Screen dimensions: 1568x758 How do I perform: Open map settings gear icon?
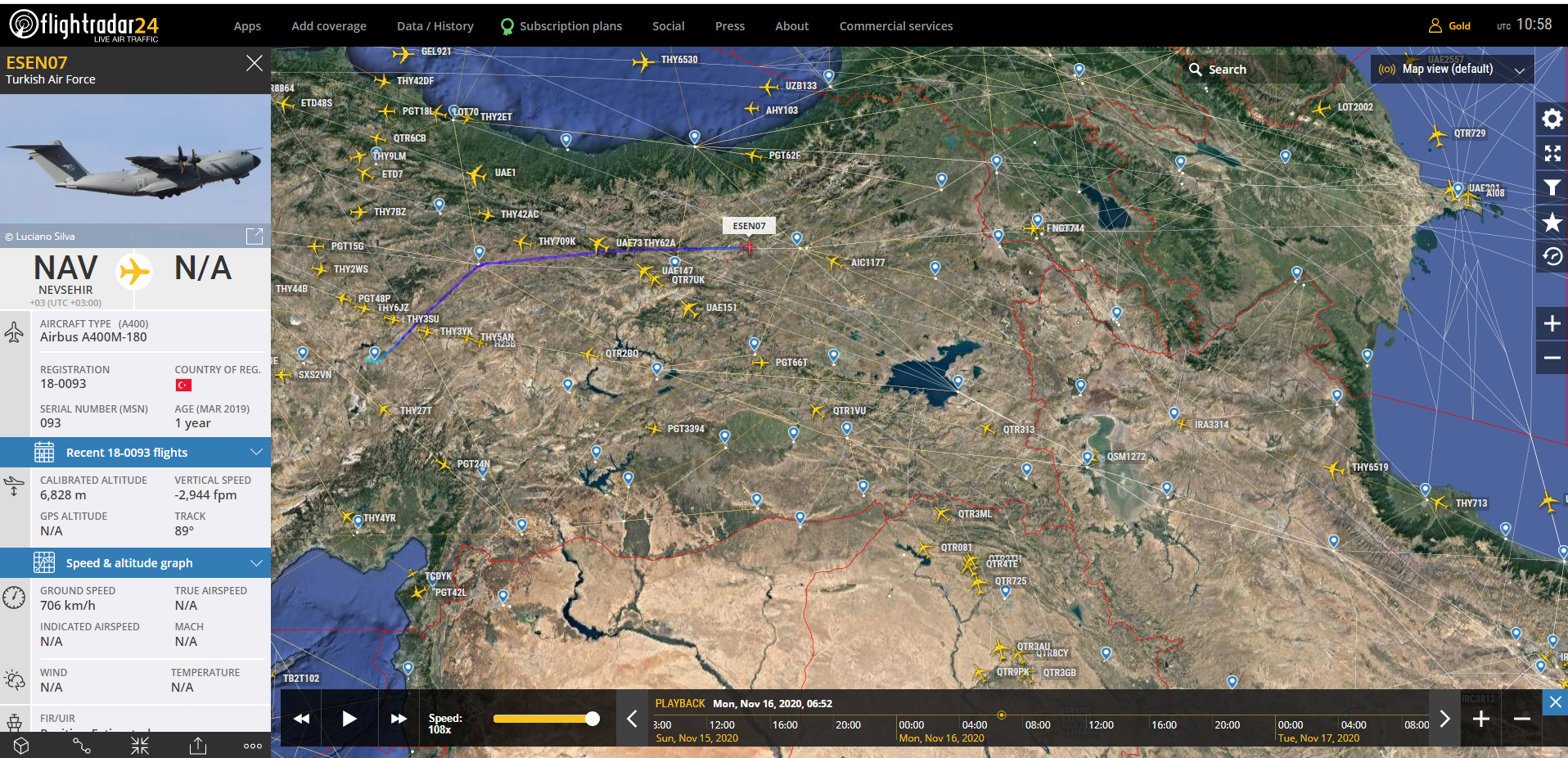(x=1552, y=120)
